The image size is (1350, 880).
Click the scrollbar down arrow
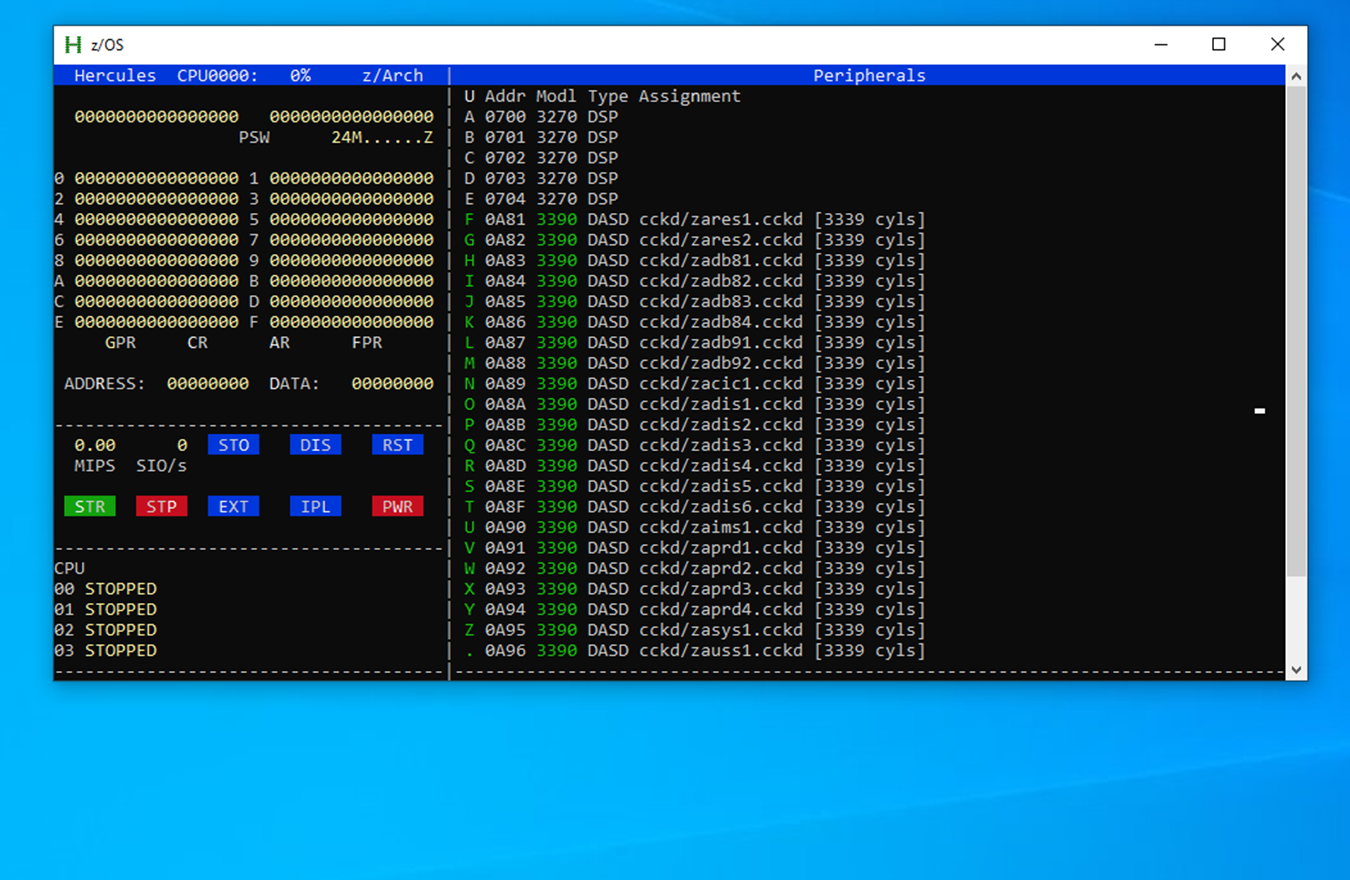coord(1296,670)
